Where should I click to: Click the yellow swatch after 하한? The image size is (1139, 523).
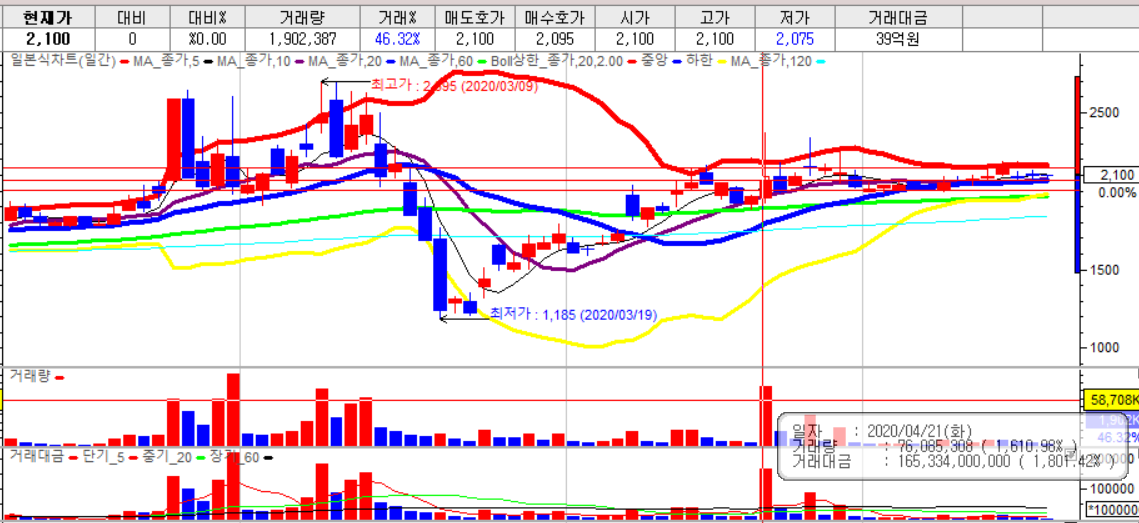click(x=721, y=62)
